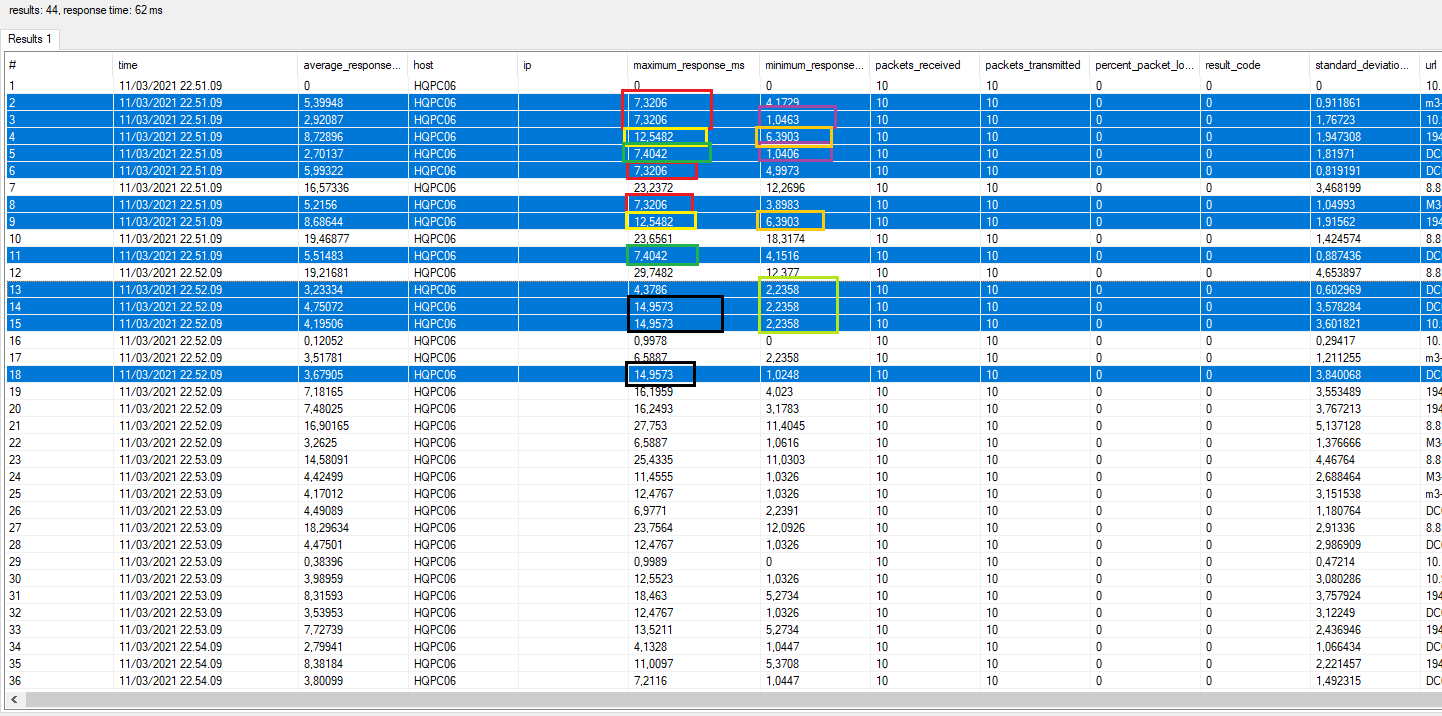Select the average response cell 18,29634
Viewport: 1442px width, 716px height.
pos(353,528)
